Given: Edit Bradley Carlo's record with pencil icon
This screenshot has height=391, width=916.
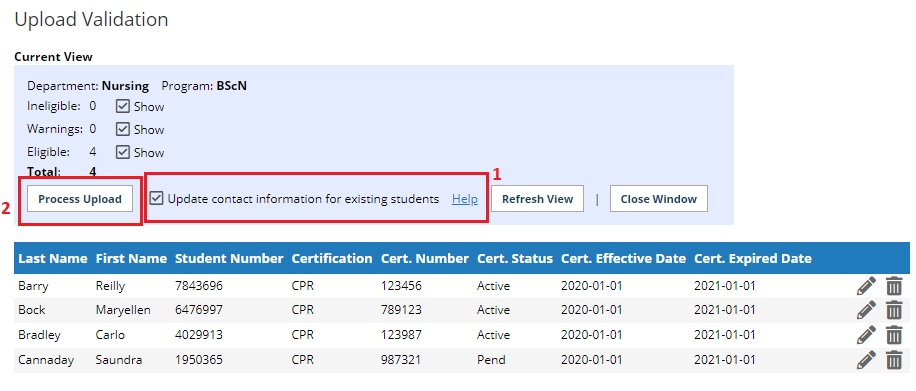Looking at the screenshot, I should [866, 335].
